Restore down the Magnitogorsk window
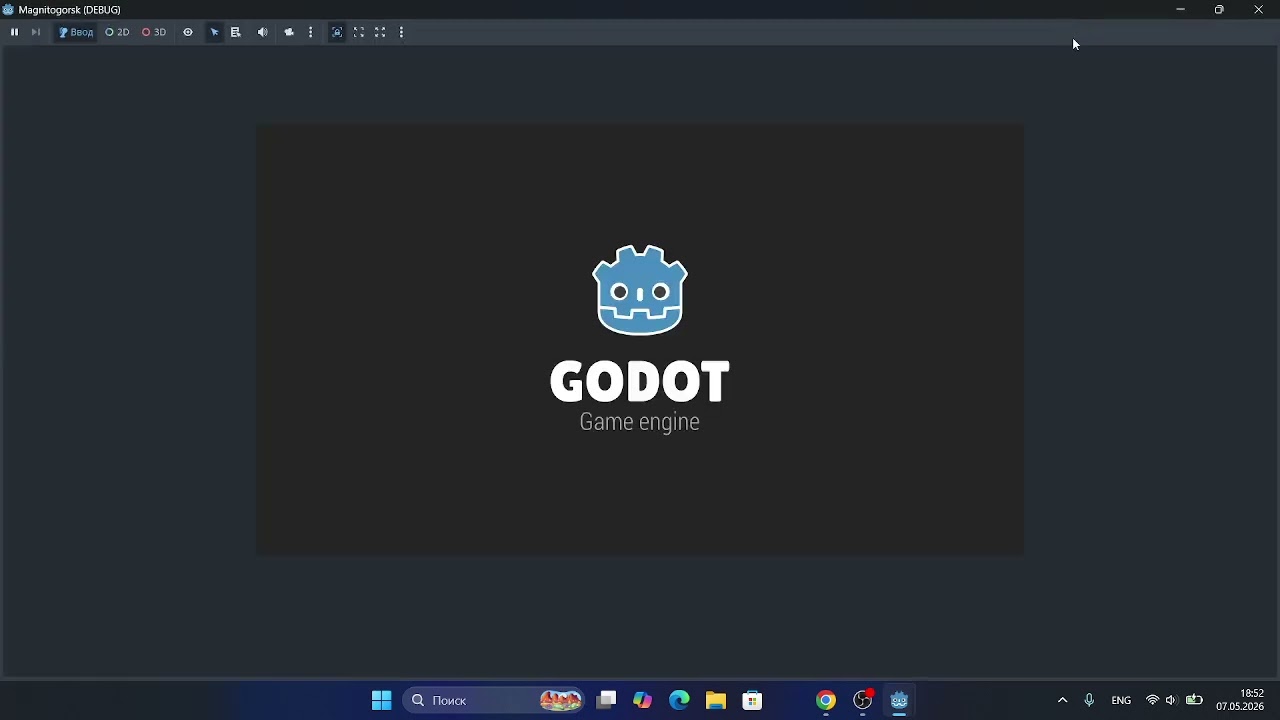The width and height of the screenshot is (1280, 720). (1219, 9)
